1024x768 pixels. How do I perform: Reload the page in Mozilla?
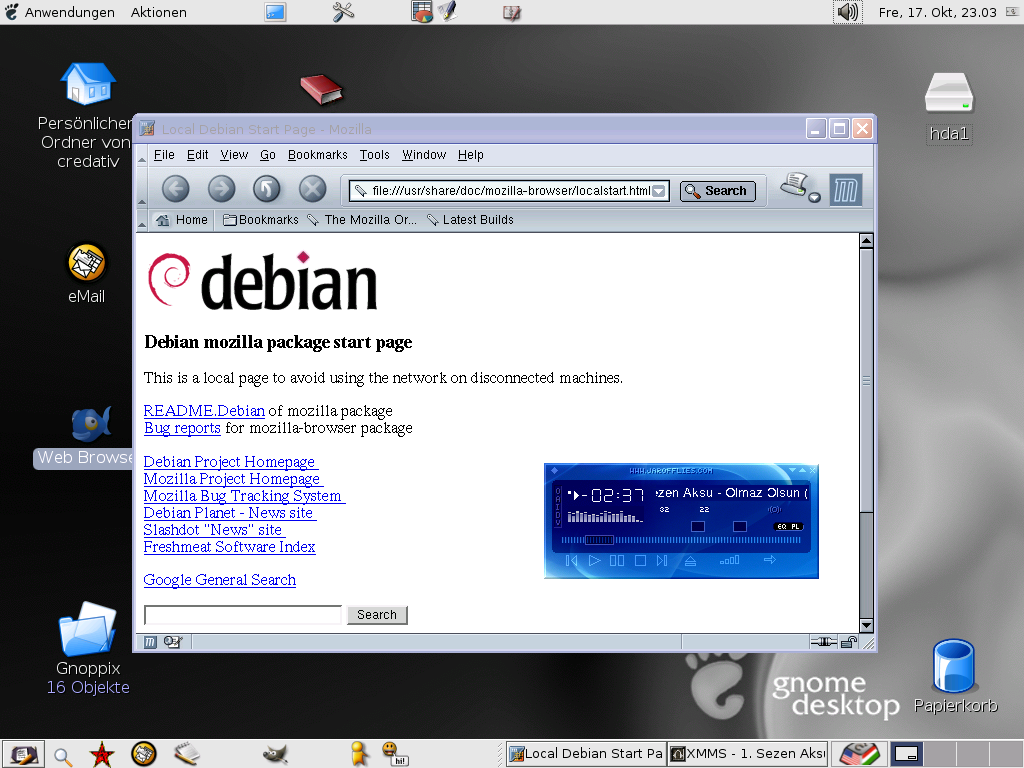[x=266, y=189]
